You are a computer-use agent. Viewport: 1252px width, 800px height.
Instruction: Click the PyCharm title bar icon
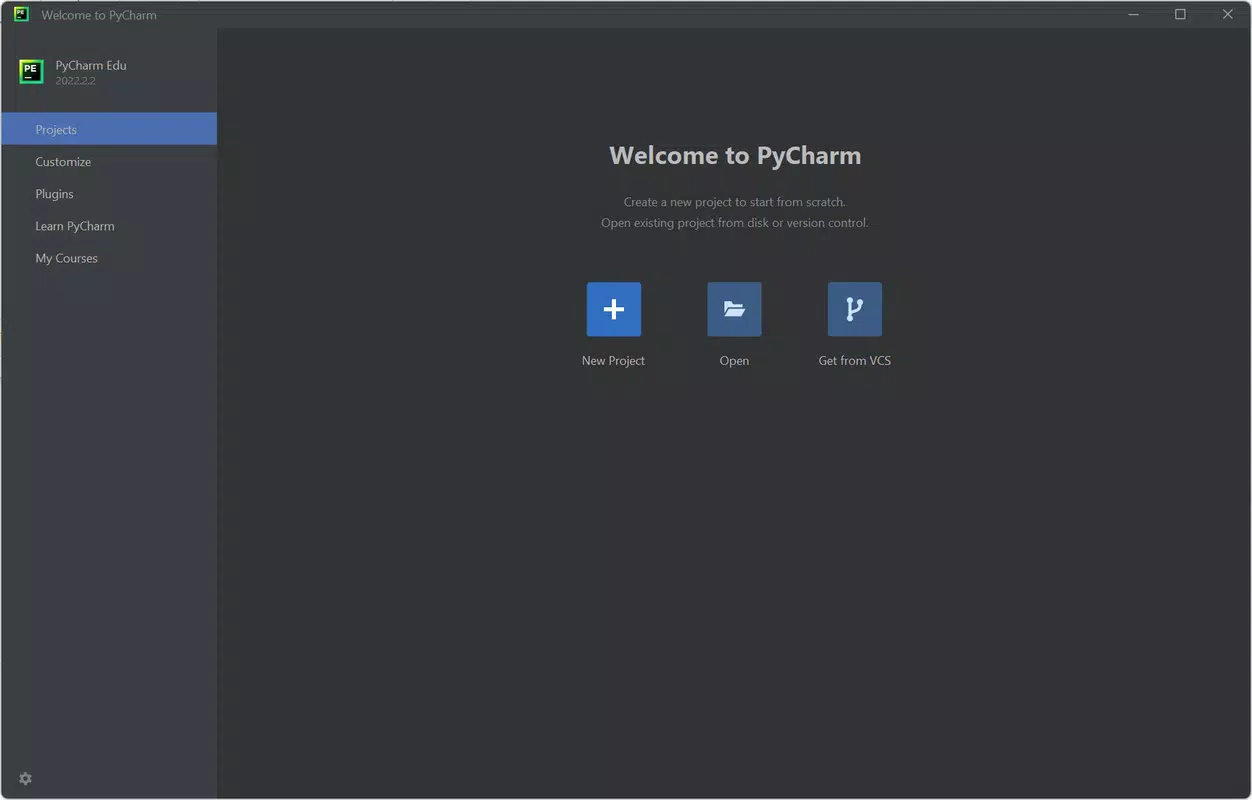click(21, 14)
